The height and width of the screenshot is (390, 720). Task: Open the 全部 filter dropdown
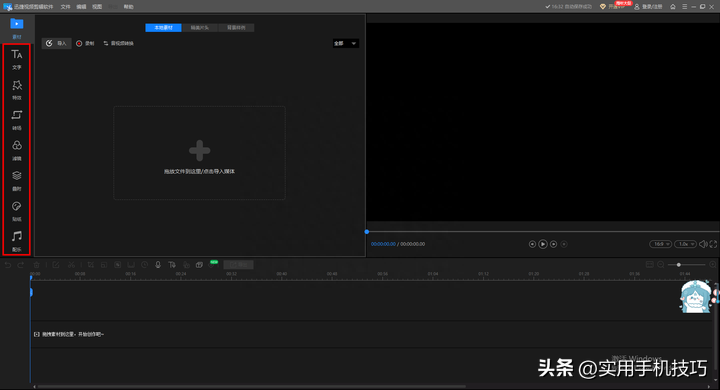tap(346, 43)
